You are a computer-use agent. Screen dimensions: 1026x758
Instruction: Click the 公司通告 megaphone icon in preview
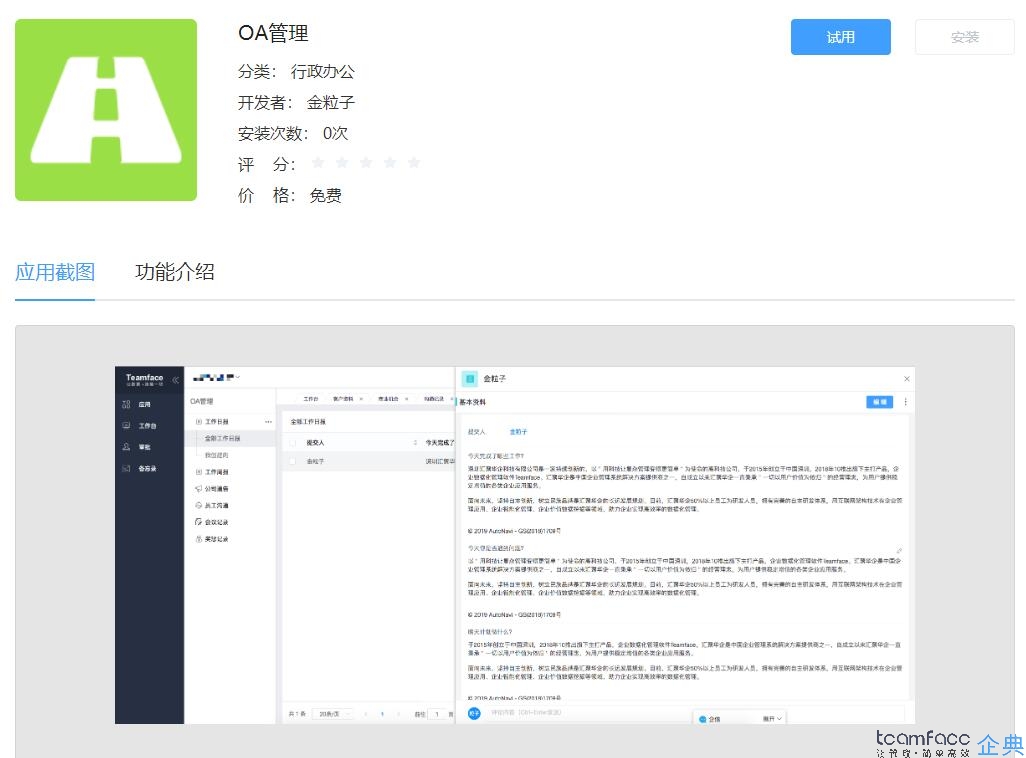tap(198, 489)
